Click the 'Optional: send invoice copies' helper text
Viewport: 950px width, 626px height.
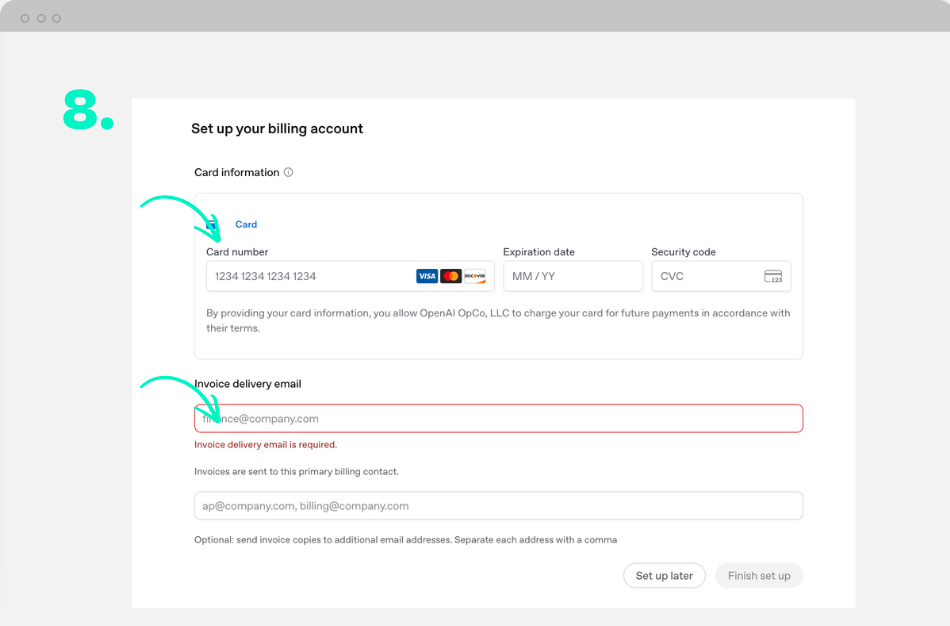pos(405,539)
